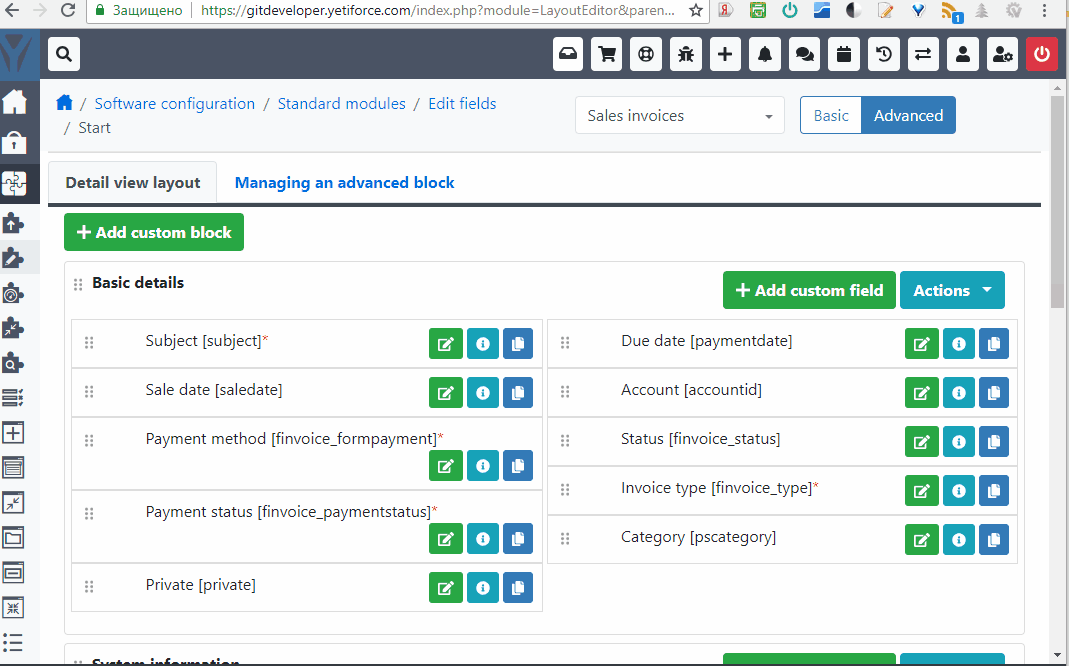This screenshot has width=1069, height=666.
Task: Open the global search magnifier
Action: coord(64,54)
